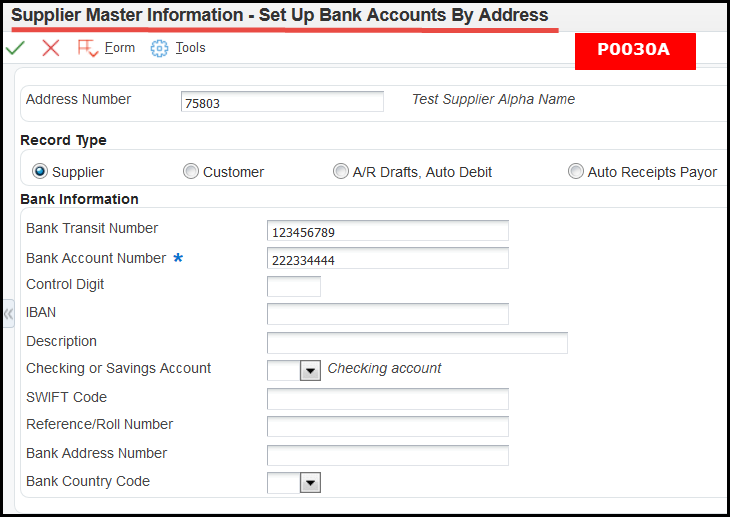730x517 pixels.
Task: Choose A/R Drafts, Auto Debit option
Action: tap(341, 171)
